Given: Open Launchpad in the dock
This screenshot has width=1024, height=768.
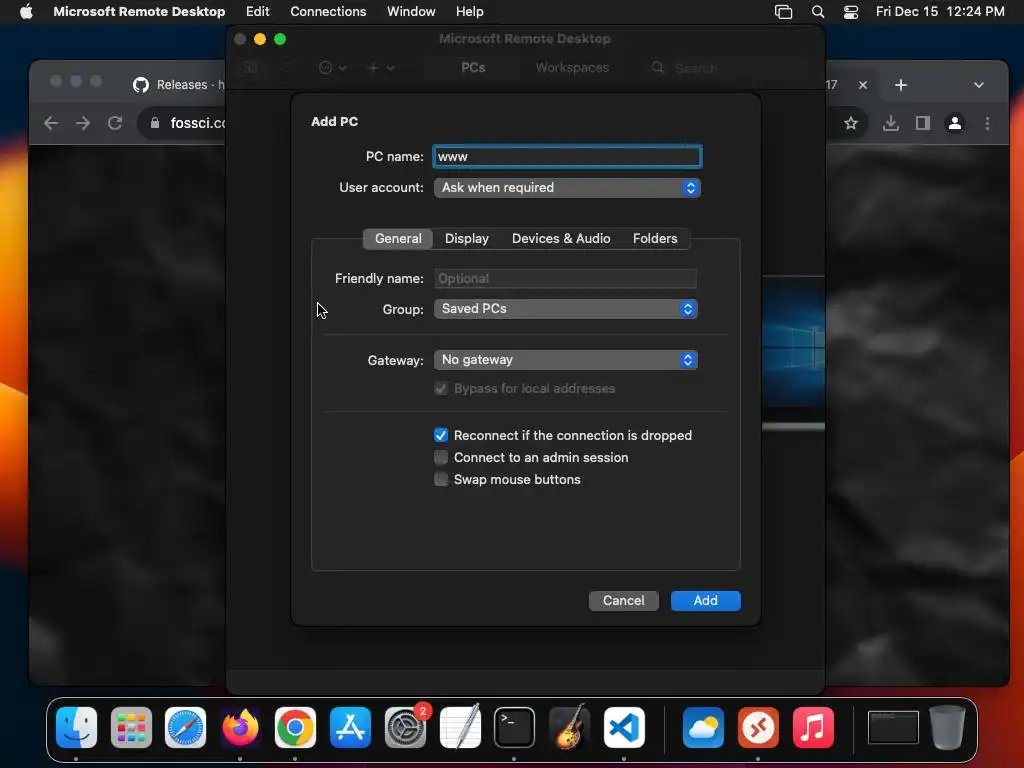Looking at the screenshot, I should (131, 727).
